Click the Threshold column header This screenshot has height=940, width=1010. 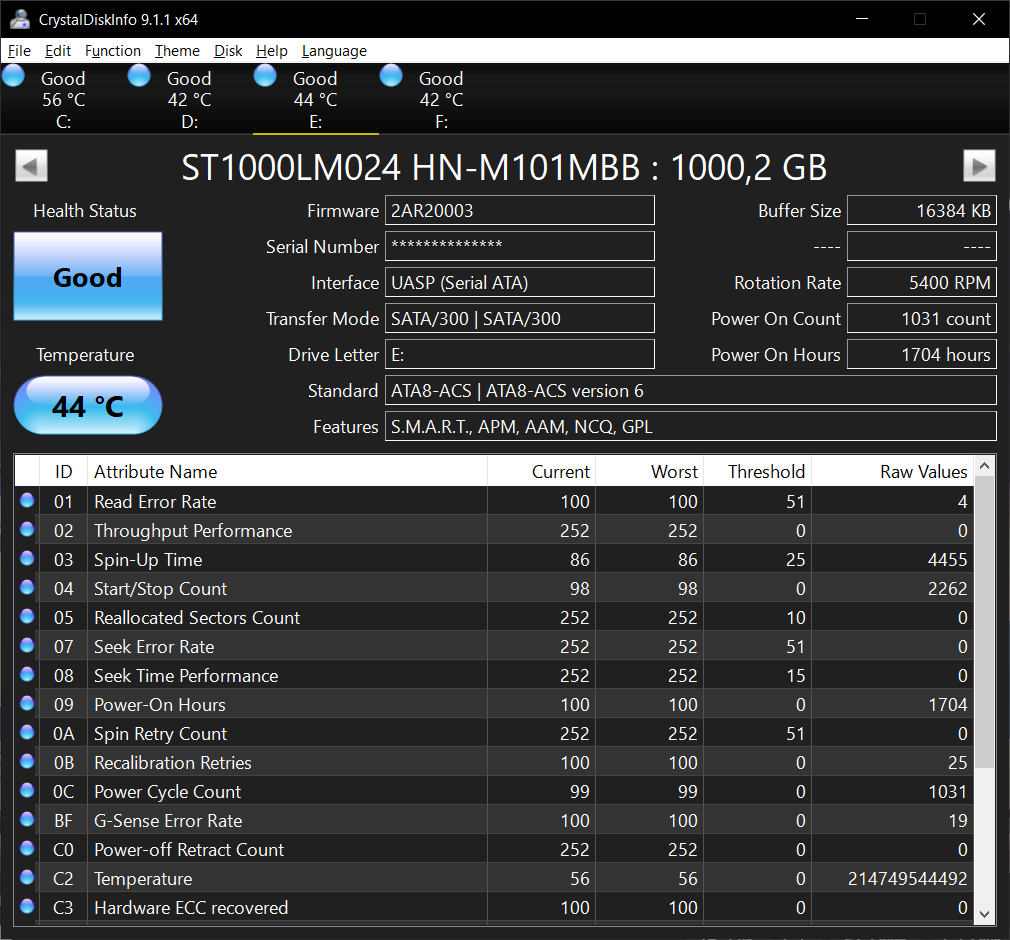[758, 472]
